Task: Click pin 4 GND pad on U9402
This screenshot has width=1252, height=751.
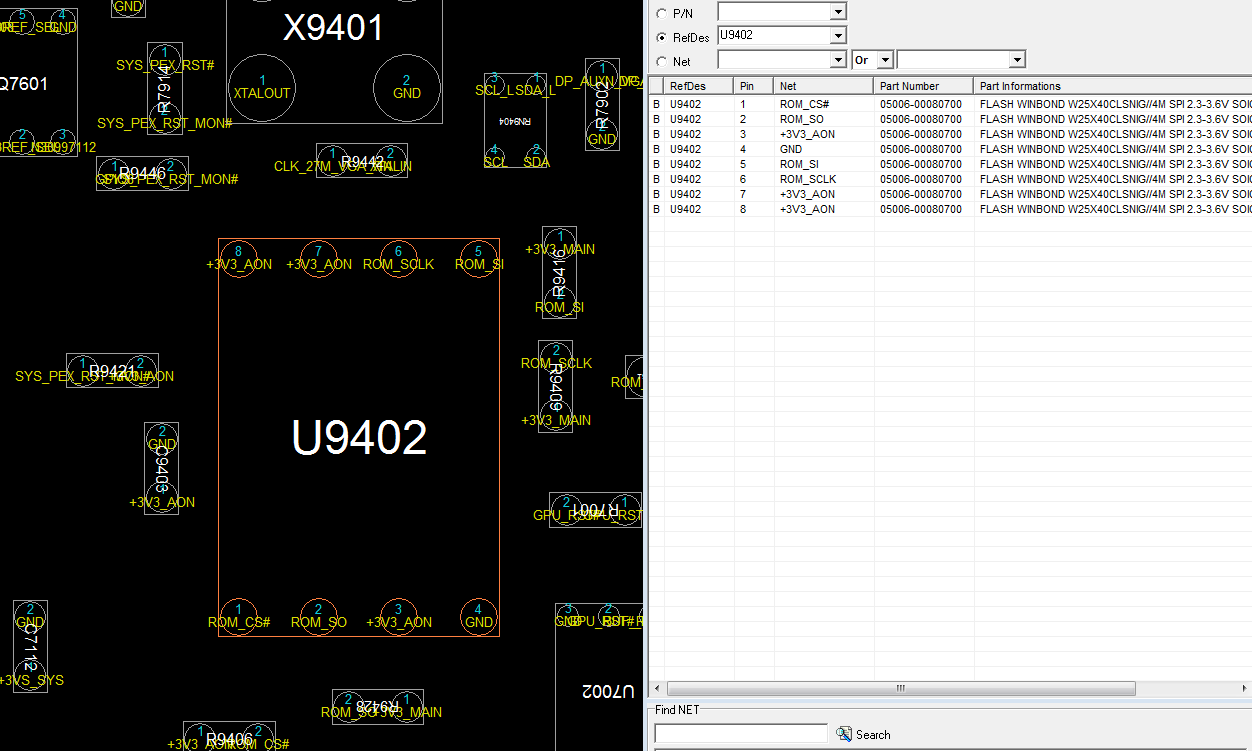Action: 479,615
